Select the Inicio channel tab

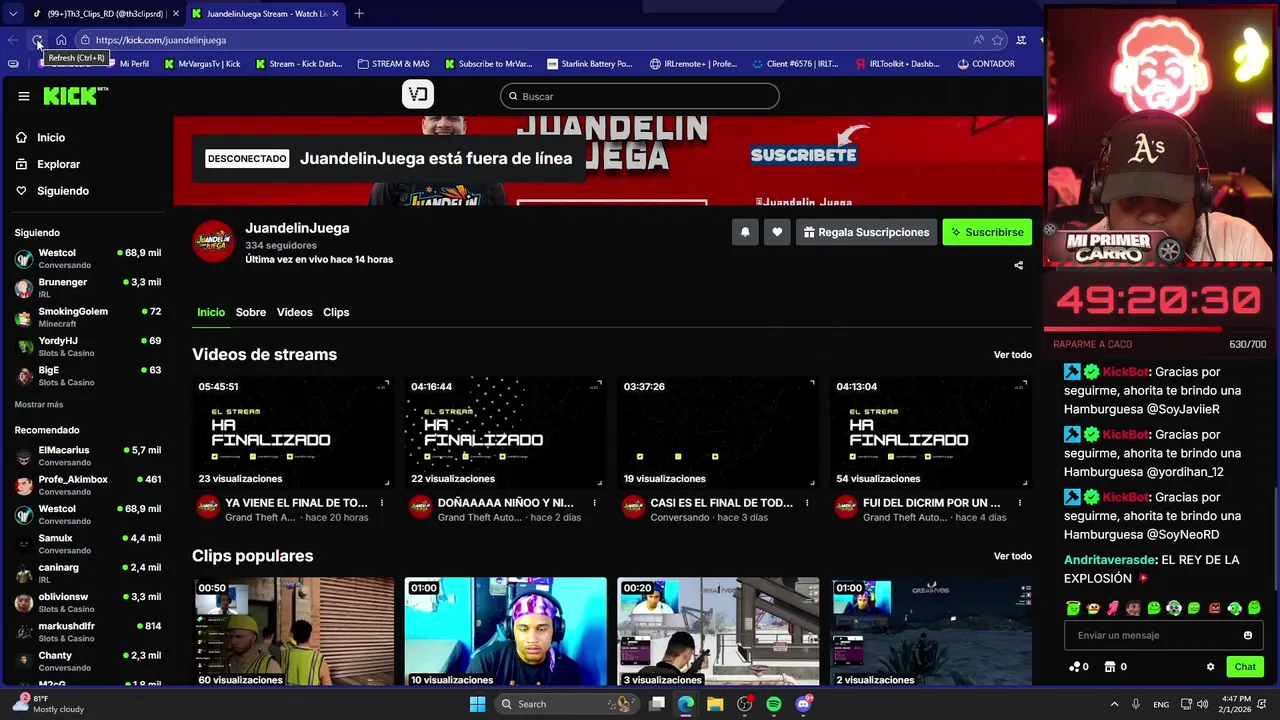coord(211,312)
